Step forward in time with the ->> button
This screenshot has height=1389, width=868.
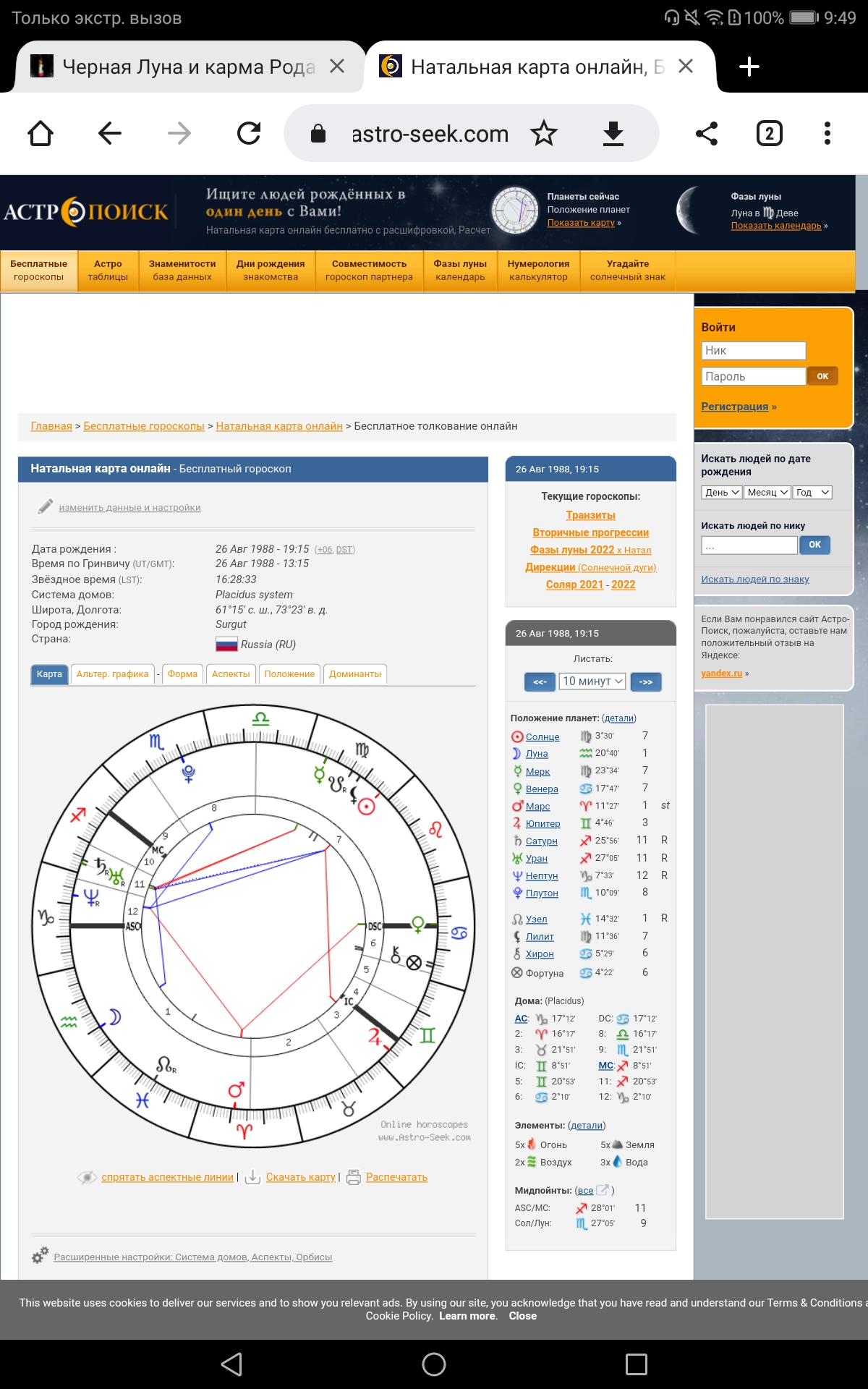pos(646,681)
